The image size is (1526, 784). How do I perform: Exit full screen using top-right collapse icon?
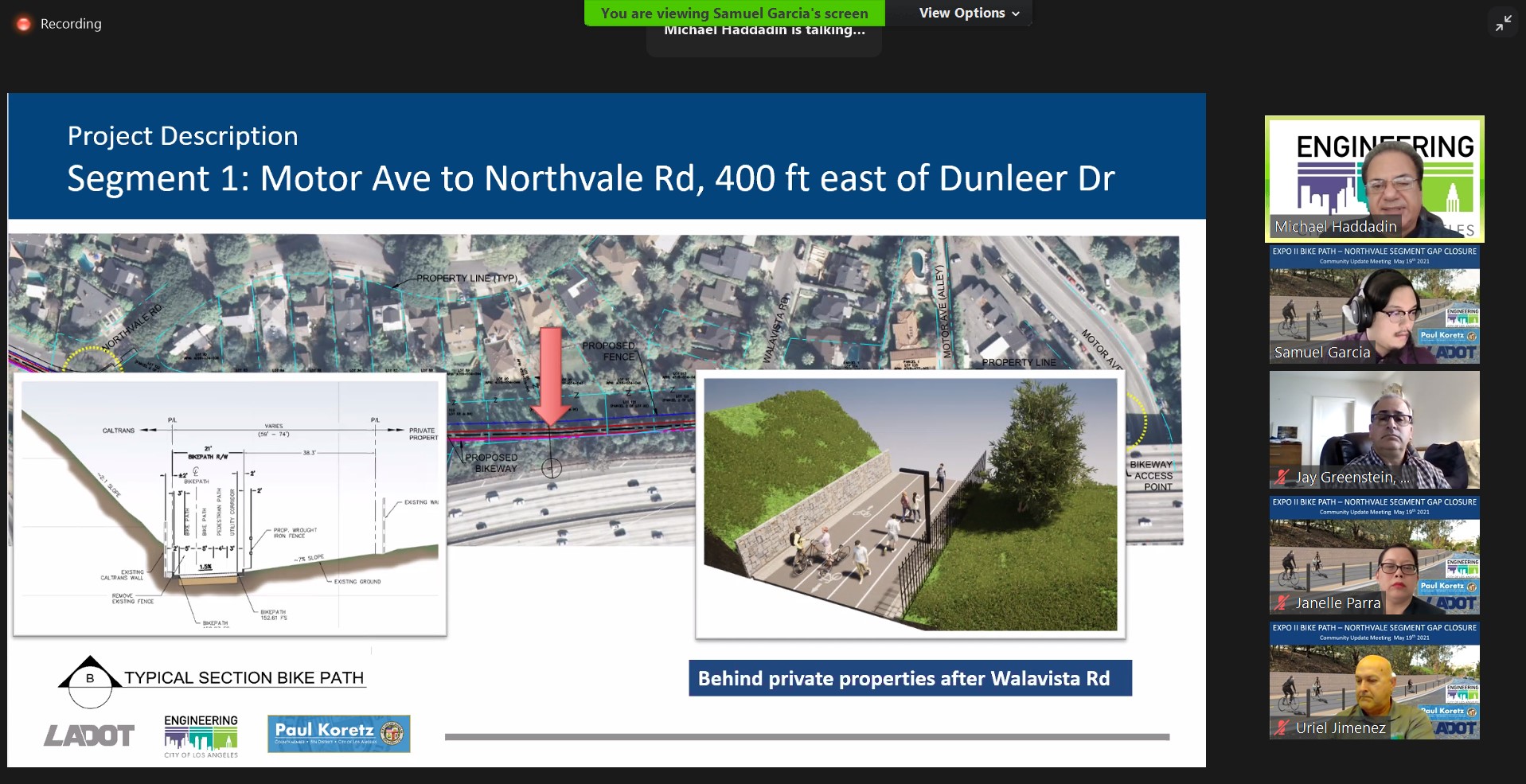(1503, 24)
